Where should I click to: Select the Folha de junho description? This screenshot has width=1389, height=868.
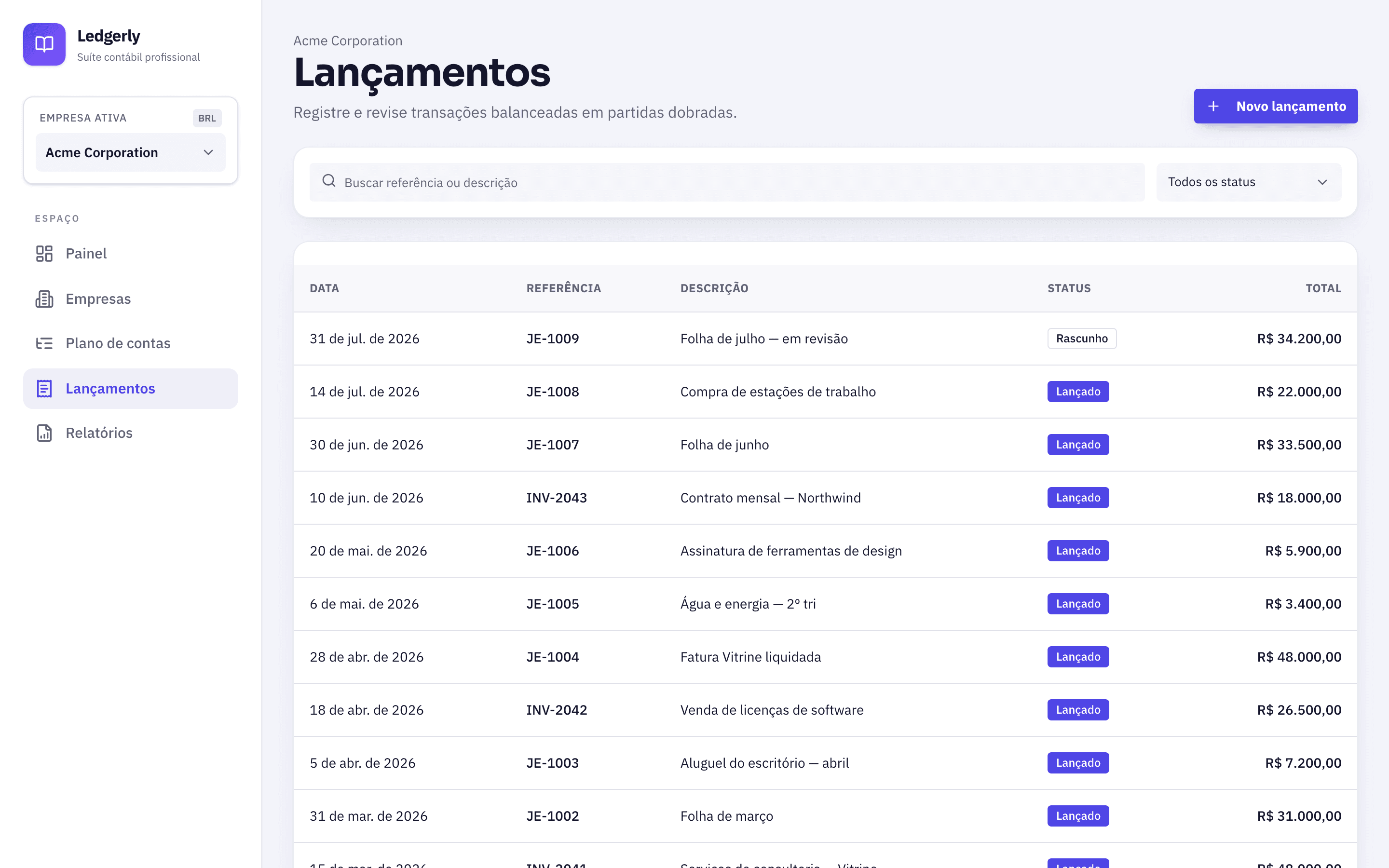(x=724, y=445)
